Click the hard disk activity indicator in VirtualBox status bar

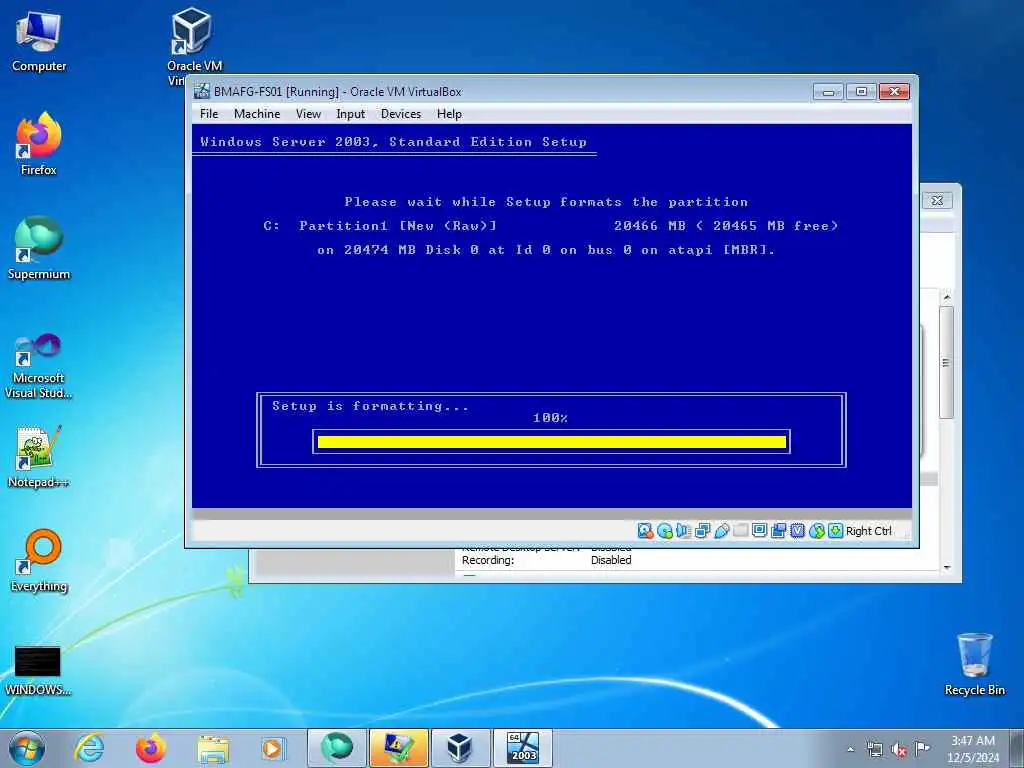(645, 531)
